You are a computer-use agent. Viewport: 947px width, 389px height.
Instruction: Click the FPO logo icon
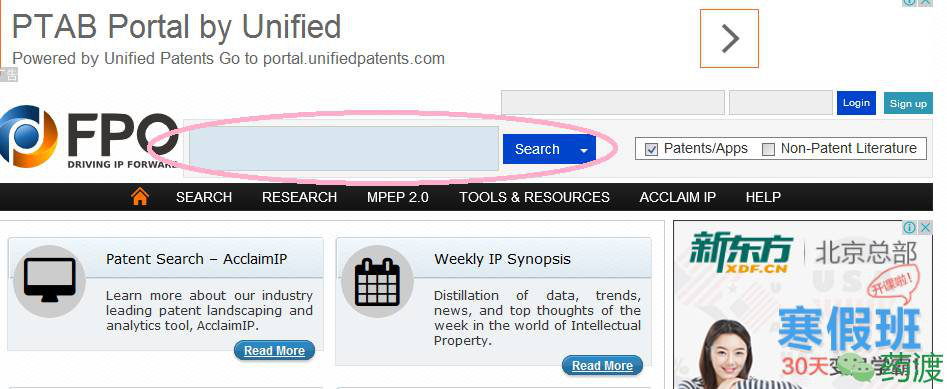[x=28, y=137]
